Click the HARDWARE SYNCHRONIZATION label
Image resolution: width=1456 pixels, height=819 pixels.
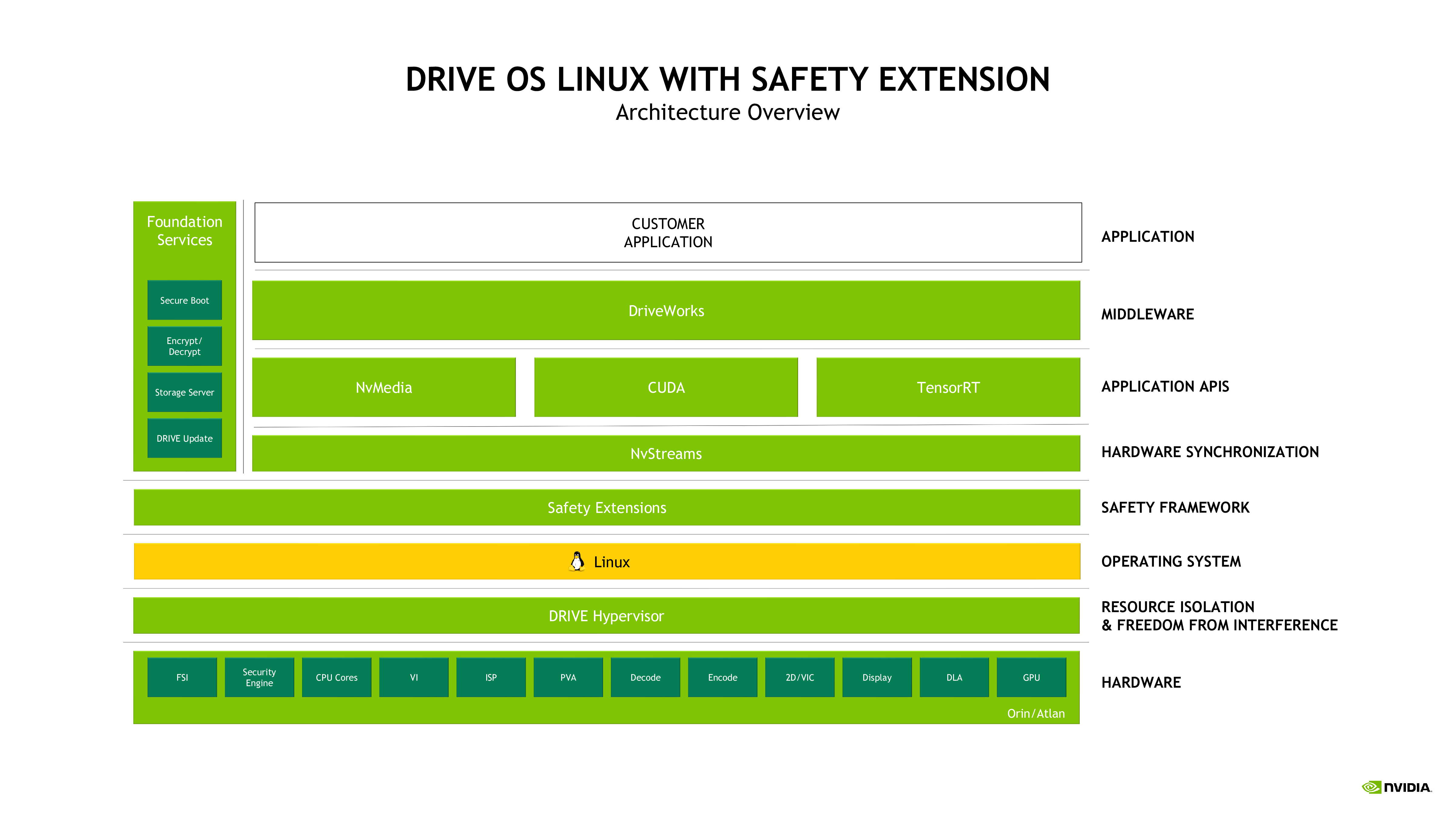coord(1210,452)
